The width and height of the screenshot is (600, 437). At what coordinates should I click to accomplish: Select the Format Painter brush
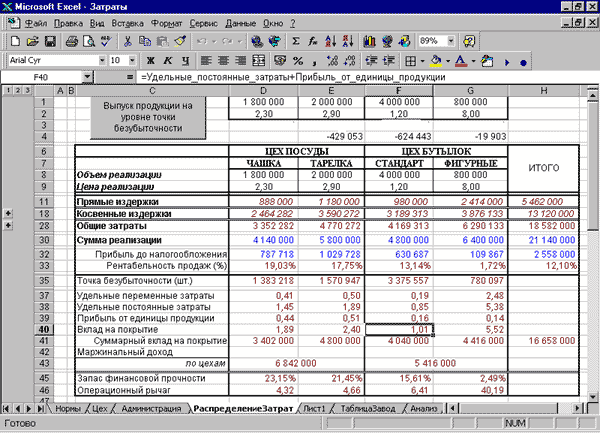tap(180, 41)
